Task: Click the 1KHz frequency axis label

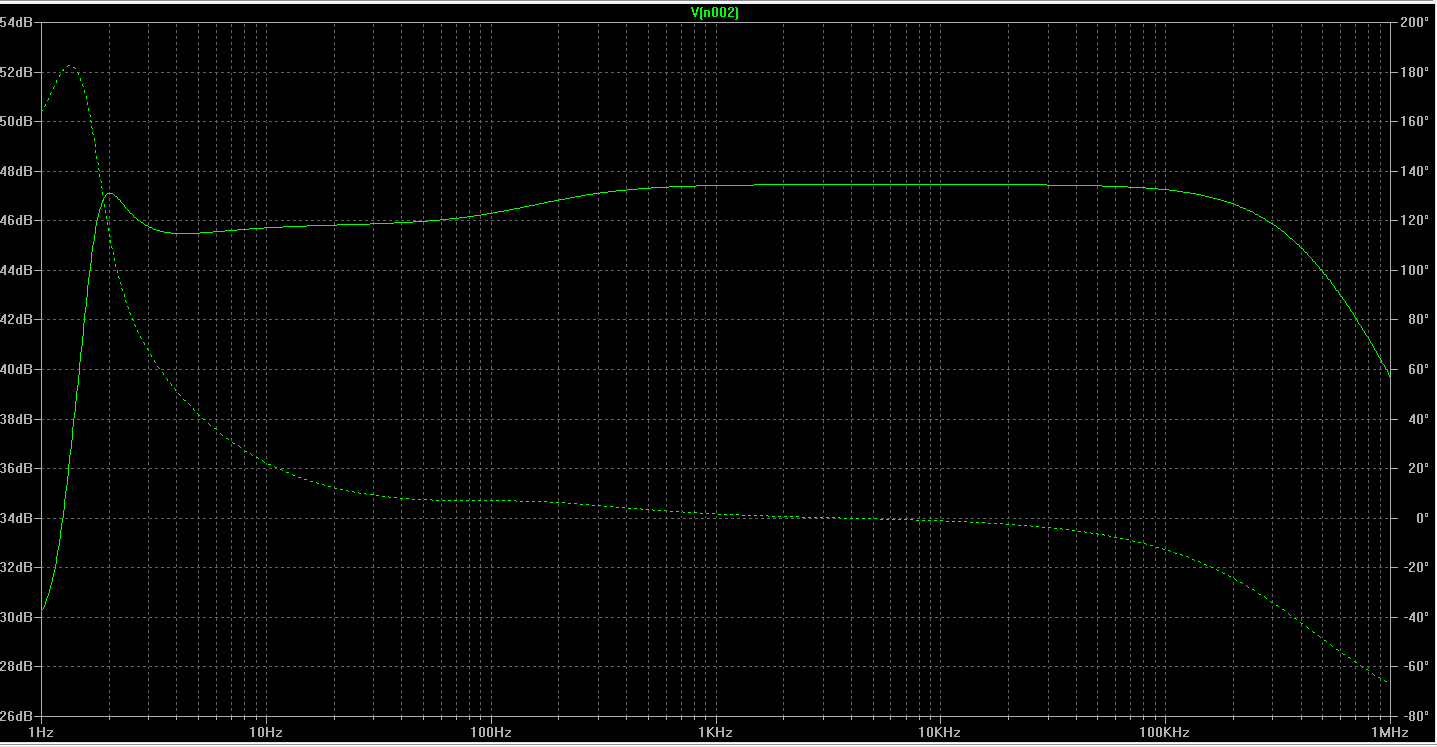Action: (715, 732)
